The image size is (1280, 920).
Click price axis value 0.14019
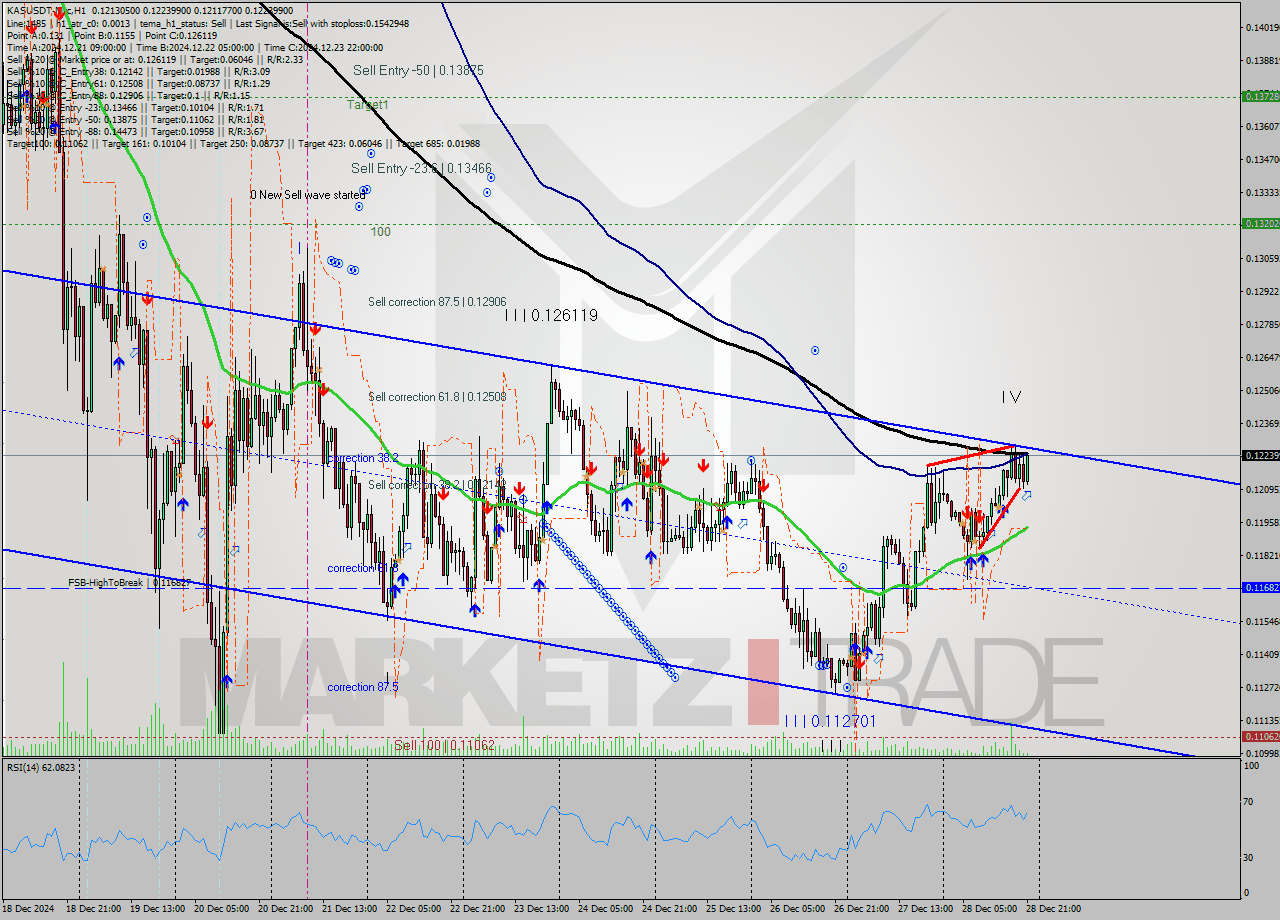[x=1261, y=28]
